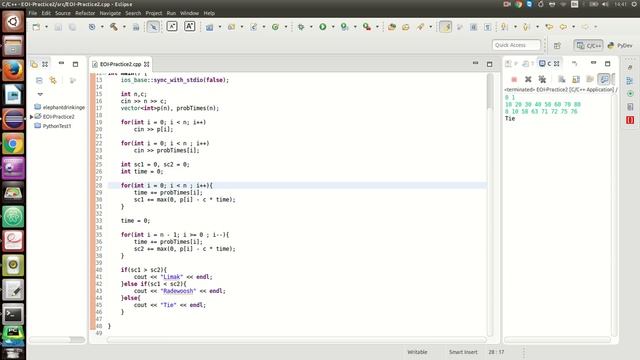Viewport: 640px width, 360px height.
Task: Click the editor horizontal scrollbar
Action: [x=297, y=340]
